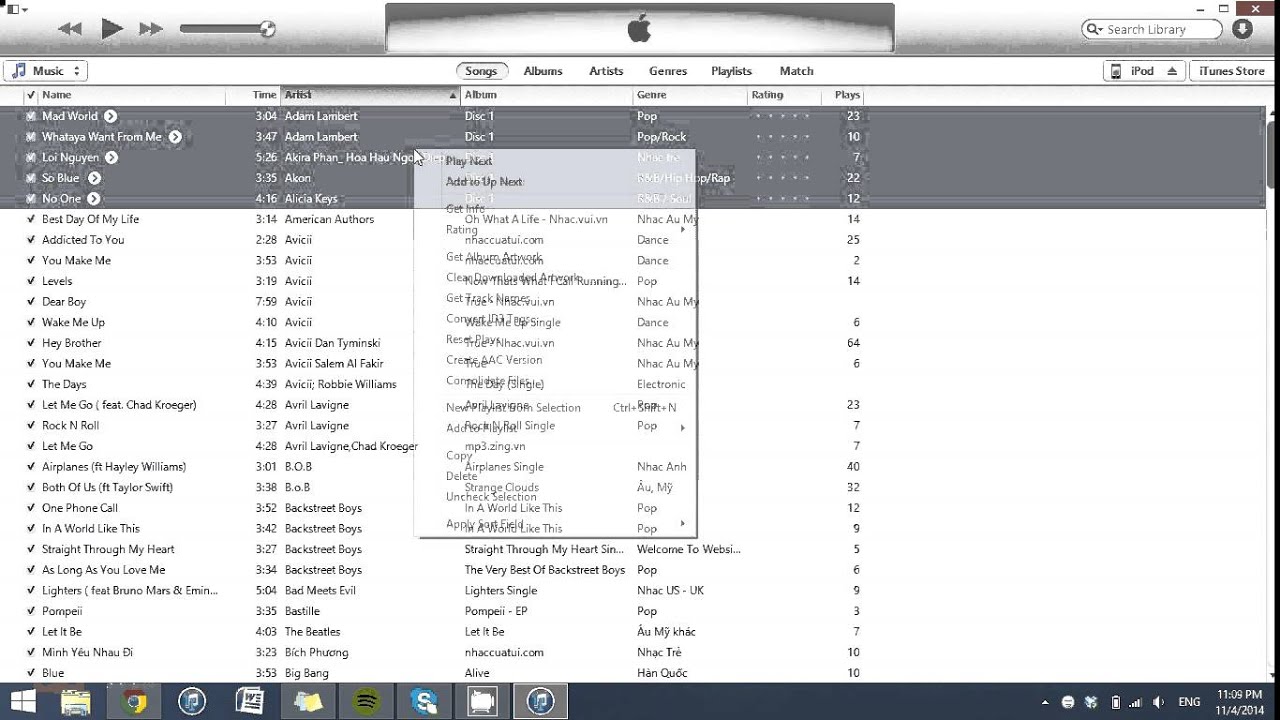
Task: Uncheck the Let It Be checkbox
Action: [31, 632]
